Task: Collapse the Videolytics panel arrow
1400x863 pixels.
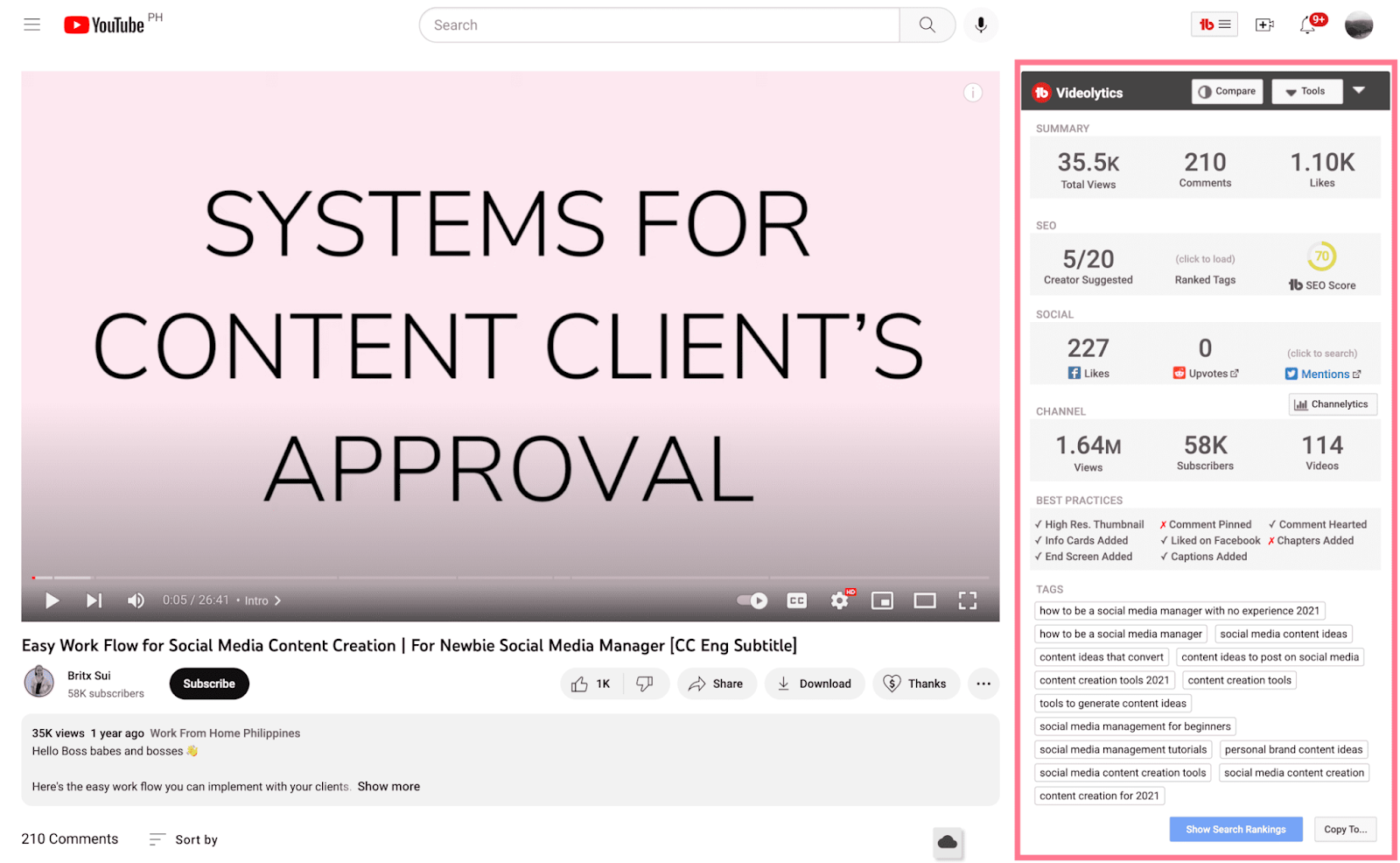Action: tap(1359, 90)
